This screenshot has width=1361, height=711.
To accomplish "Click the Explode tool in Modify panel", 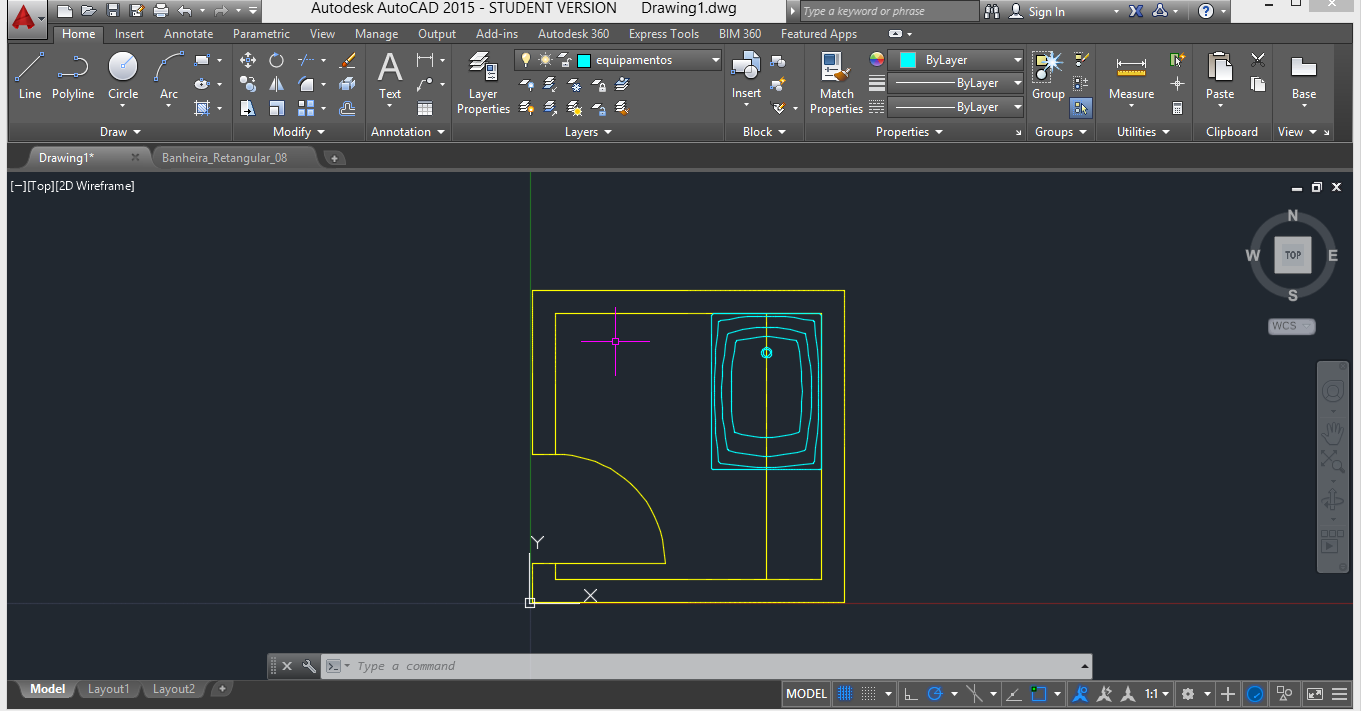I will 347,84.
